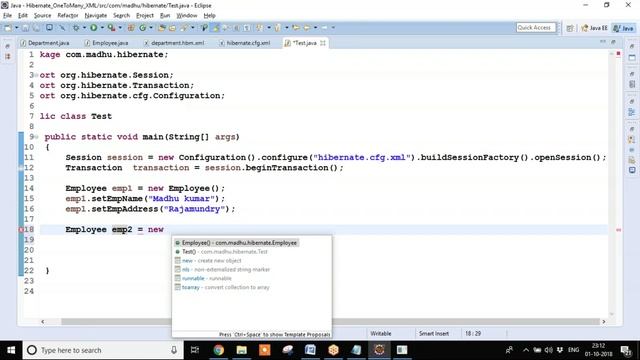The image size is (640, 360).
Task: Open the External Tools dropdown arrow
Action: [120, 28]
